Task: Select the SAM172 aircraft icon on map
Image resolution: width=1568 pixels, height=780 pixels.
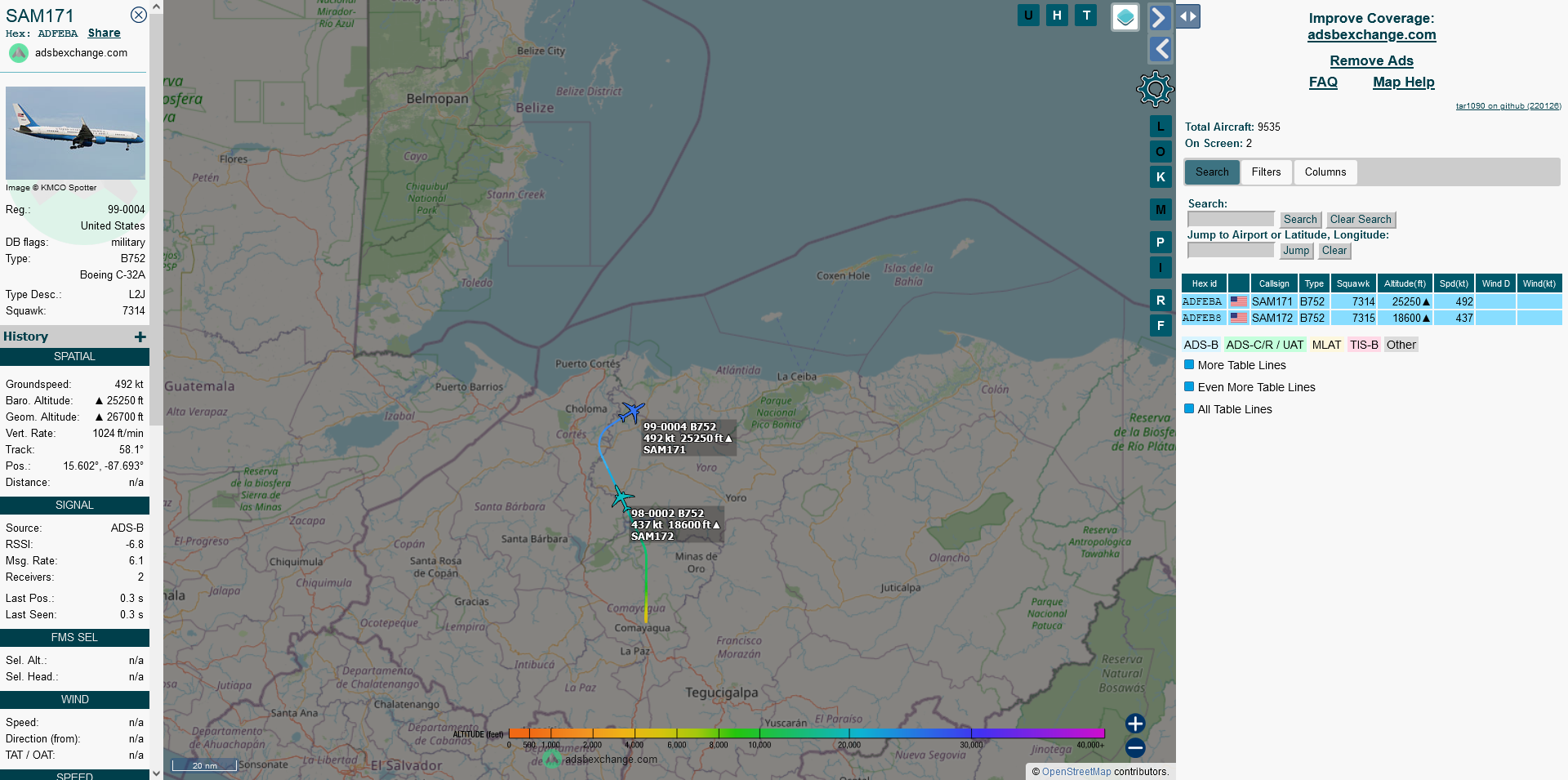Action: (x=622, y=497)
